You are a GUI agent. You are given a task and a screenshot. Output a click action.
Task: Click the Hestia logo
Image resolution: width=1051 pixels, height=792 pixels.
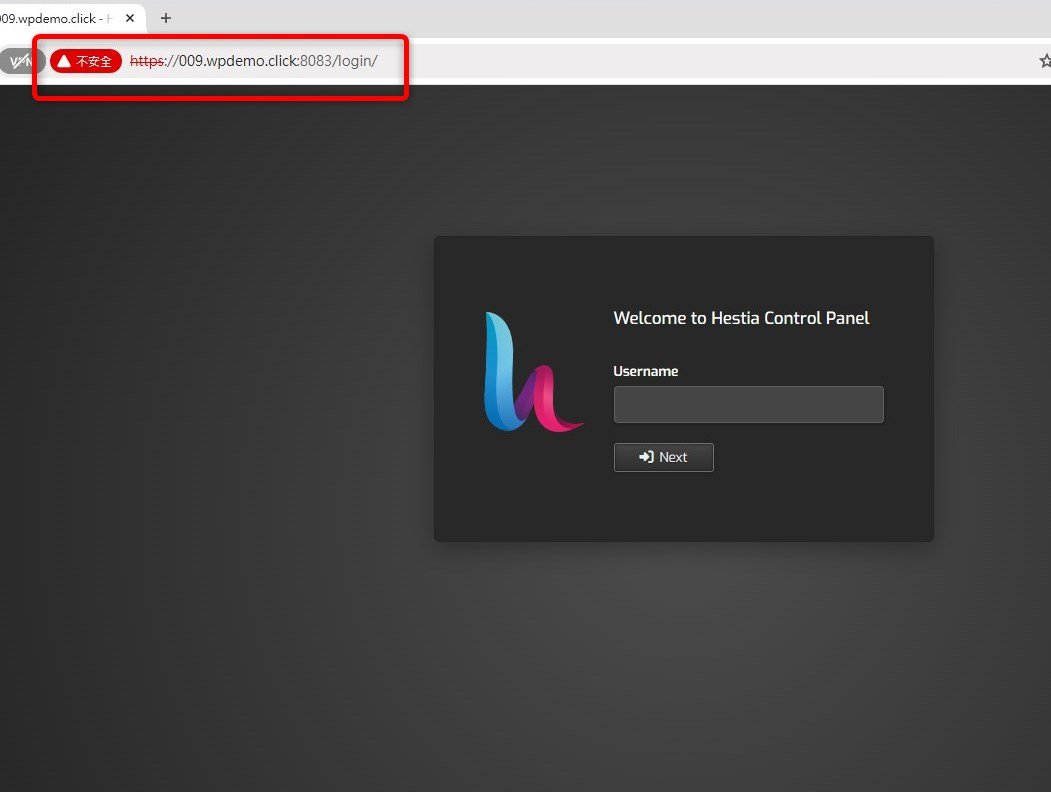click(534, 372)
